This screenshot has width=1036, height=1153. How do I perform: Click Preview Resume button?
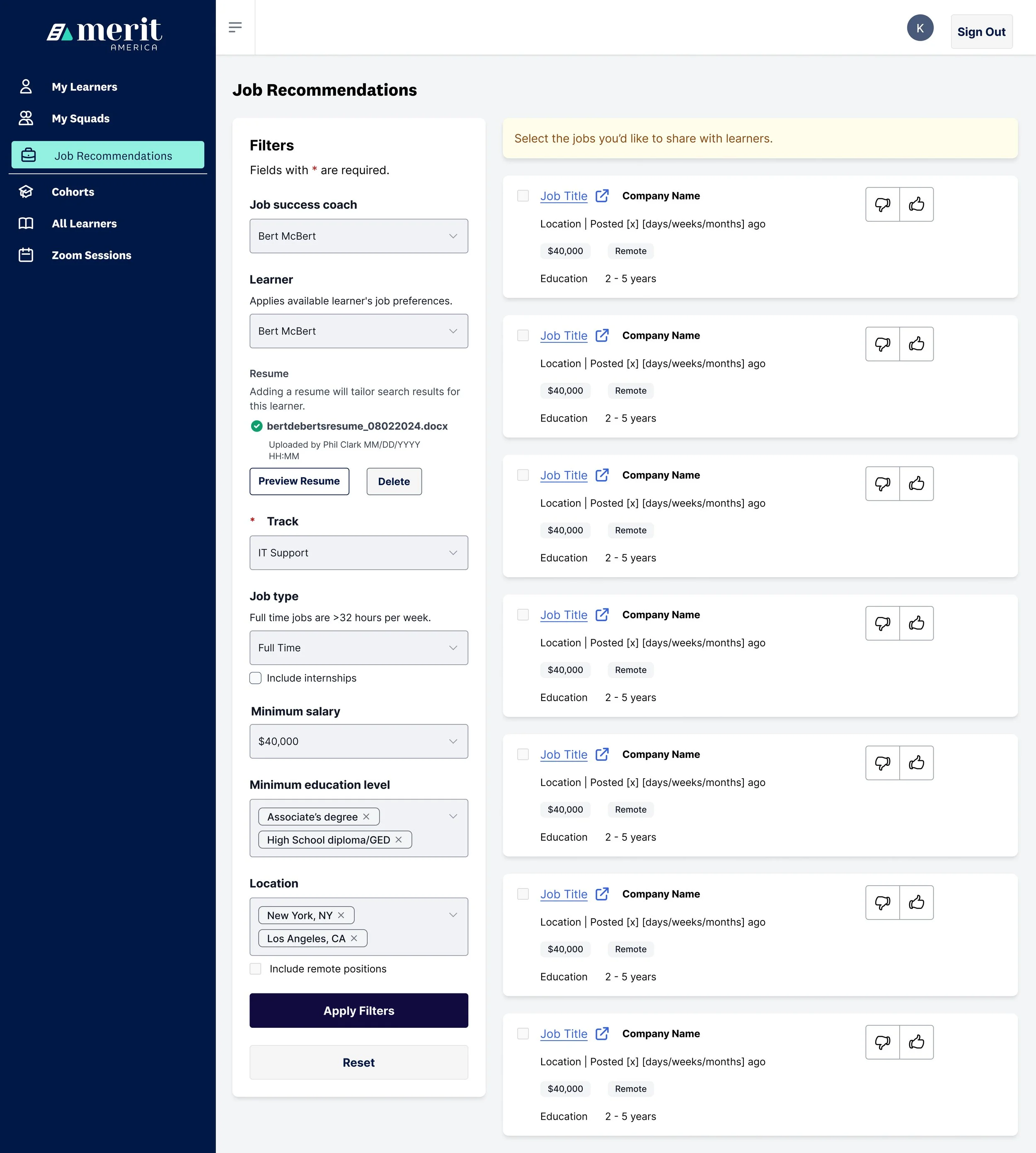[x=299, y=481]
